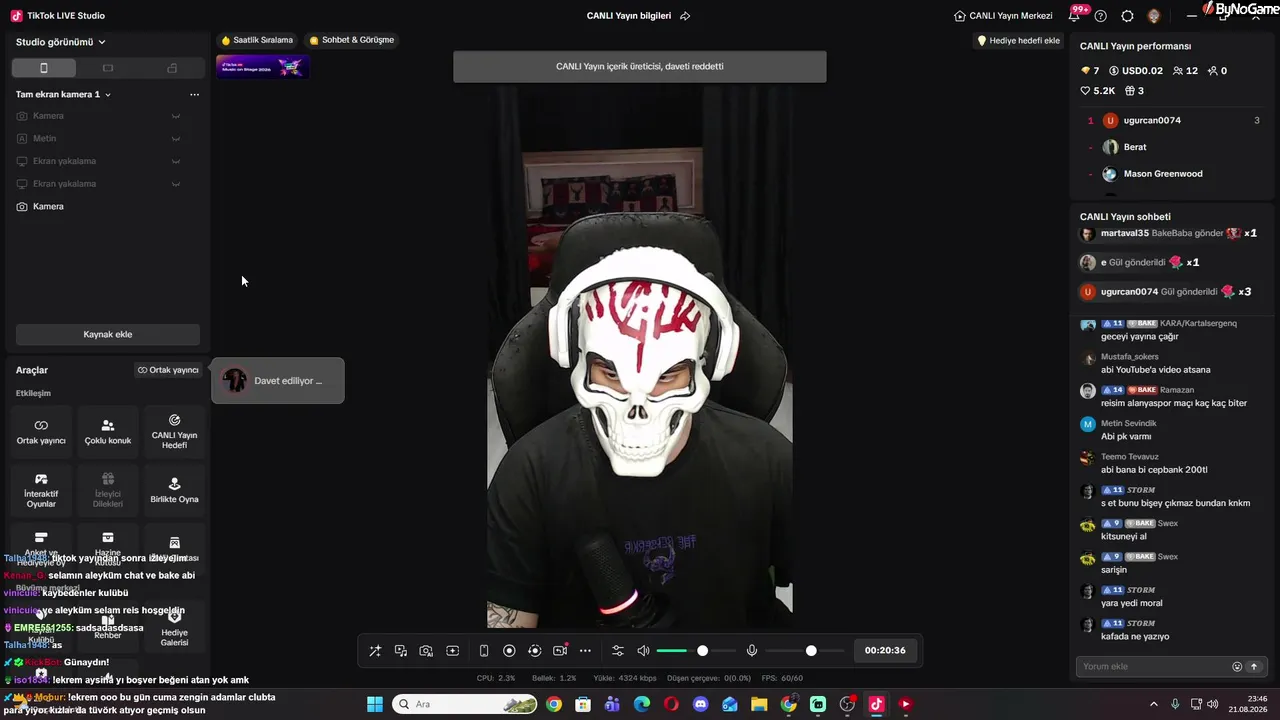Open the audio mixer settings icon

pyautogui.click(x=618, y=651)
